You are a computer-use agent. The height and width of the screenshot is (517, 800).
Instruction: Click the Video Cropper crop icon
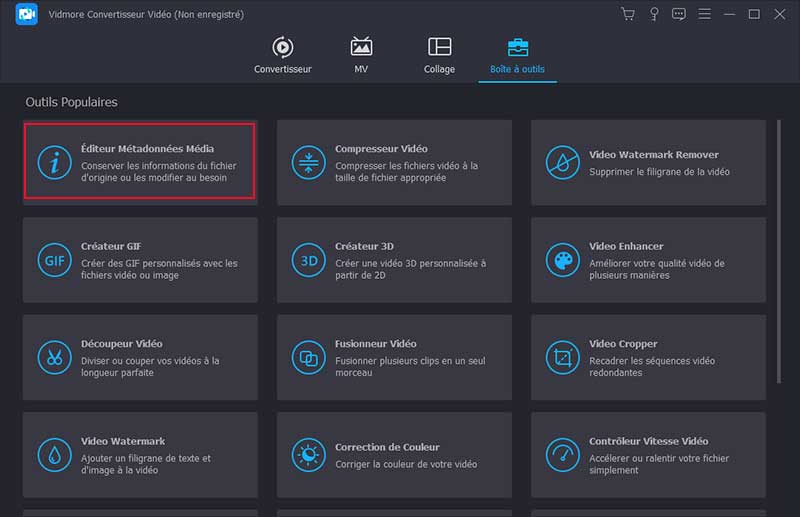562,358
